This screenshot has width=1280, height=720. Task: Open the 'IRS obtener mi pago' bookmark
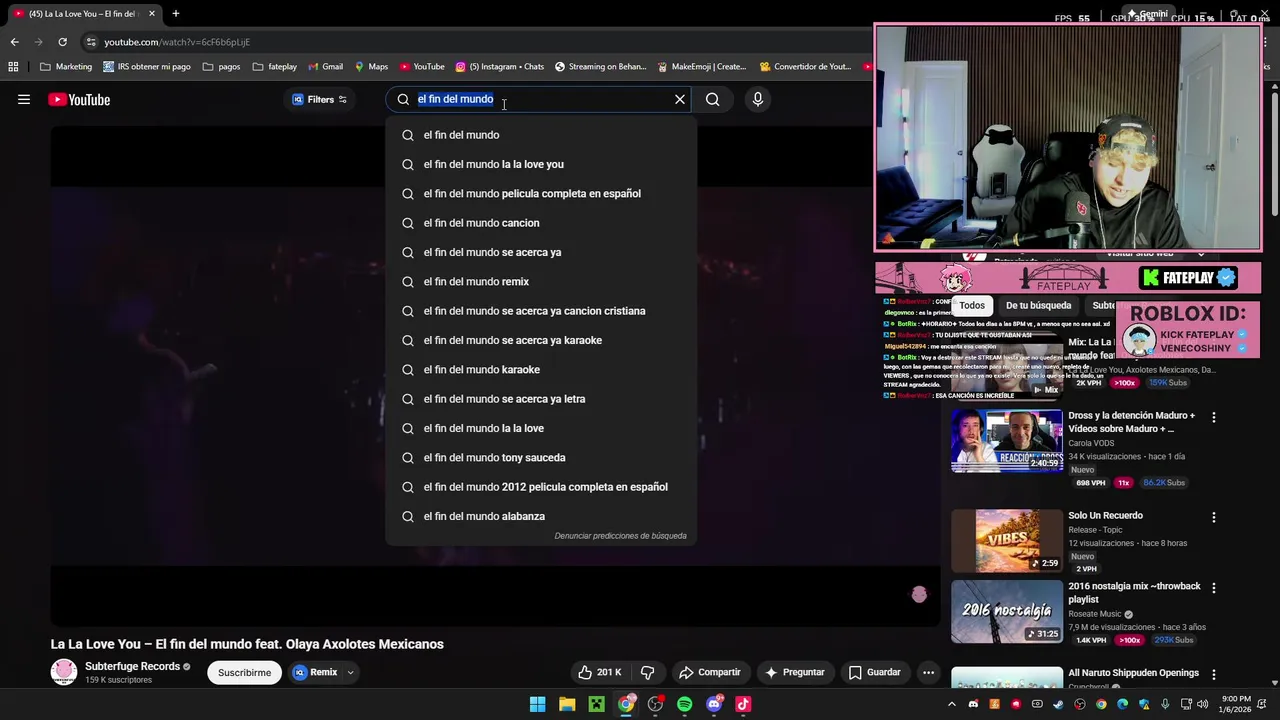(x=147, y=67)
